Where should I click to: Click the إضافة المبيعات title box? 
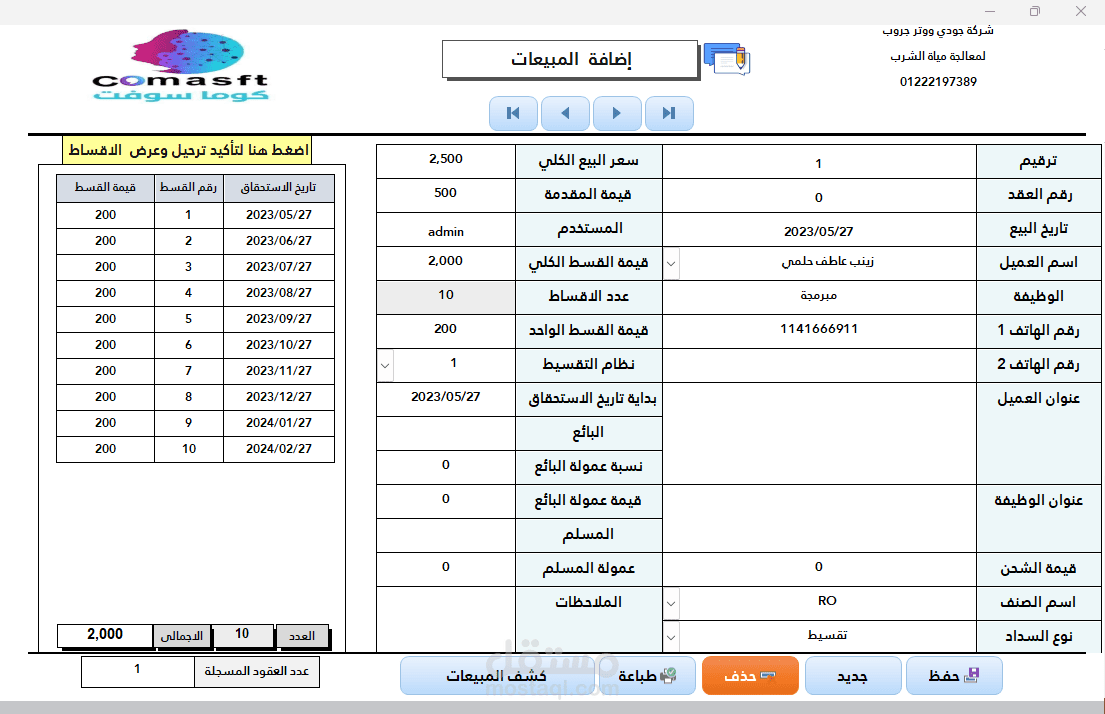tap(570, 59)
